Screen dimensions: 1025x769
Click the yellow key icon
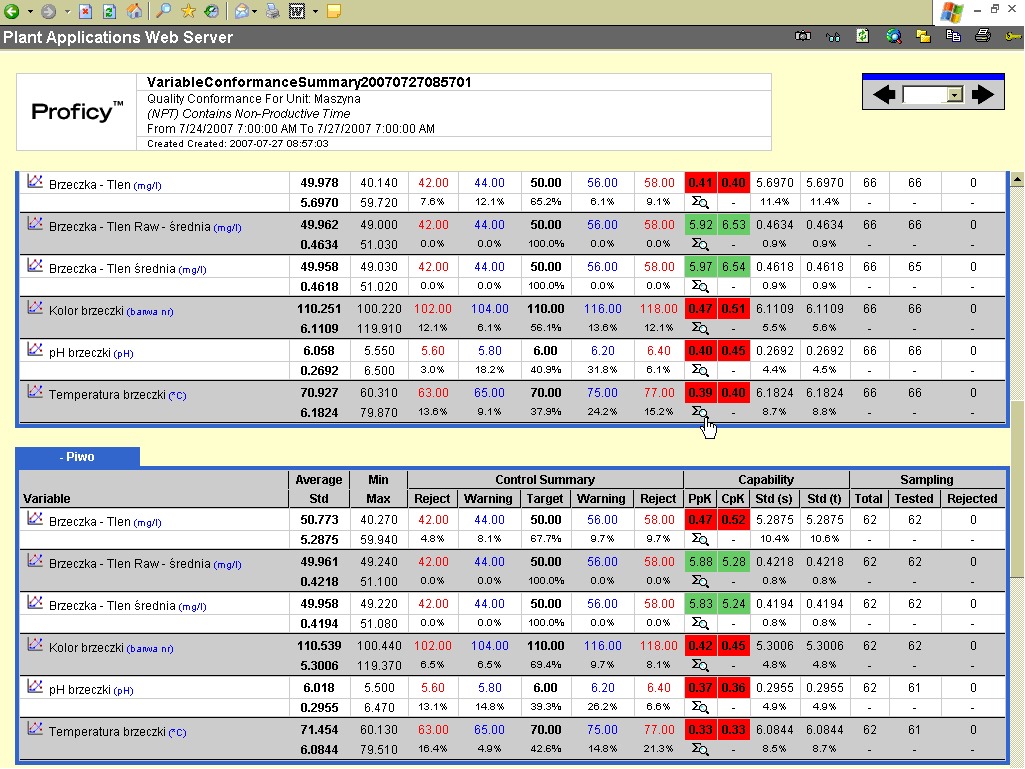click(x=1013, y=37)
